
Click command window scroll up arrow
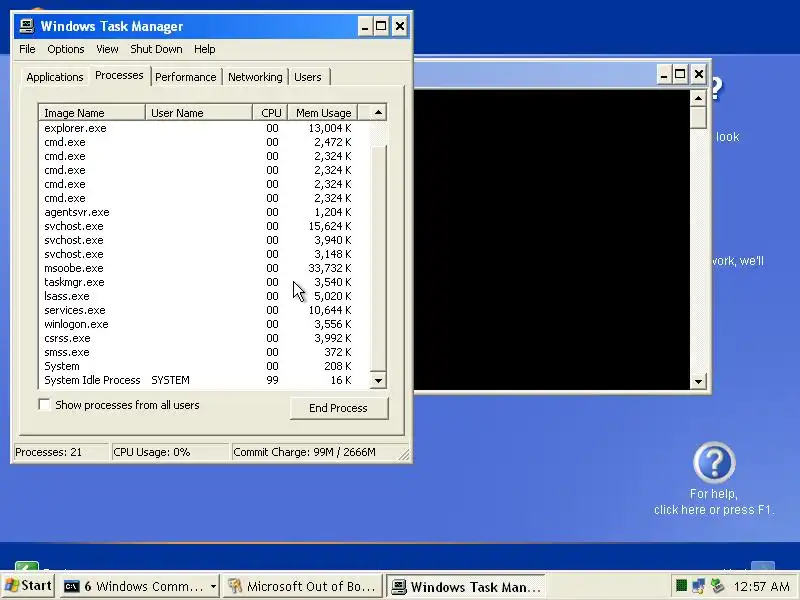point(698,98)
